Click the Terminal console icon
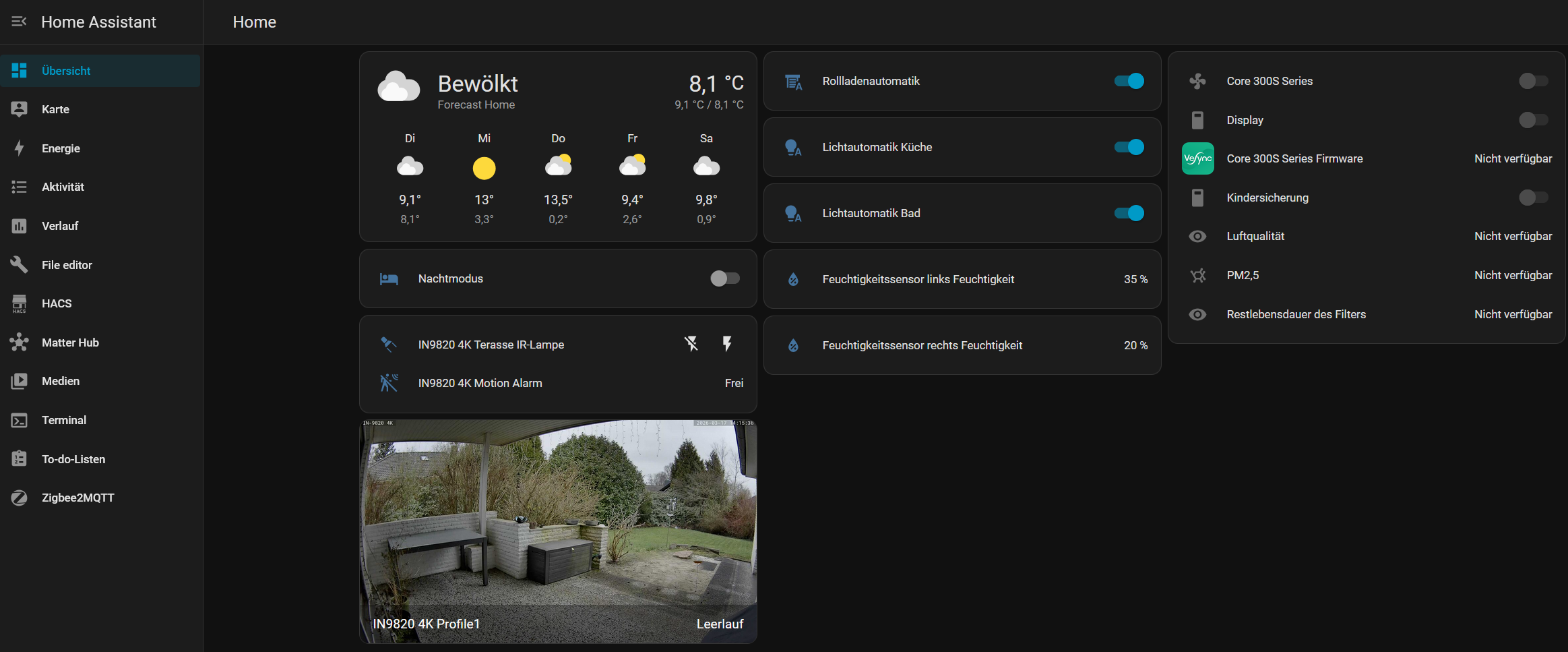This screenshot has width=1568, height=652. [x=19, y=420]
